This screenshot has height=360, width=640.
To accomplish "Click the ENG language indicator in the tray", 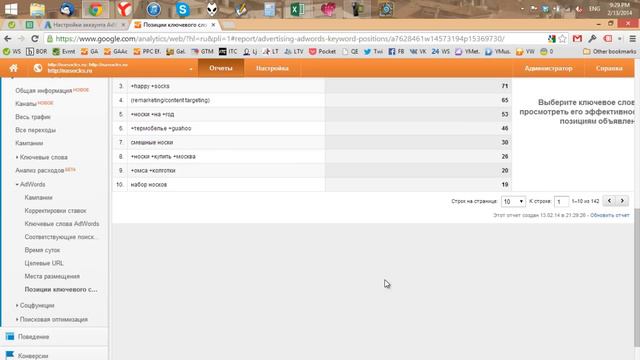I will pyautogui.click(x=594, y=9).
